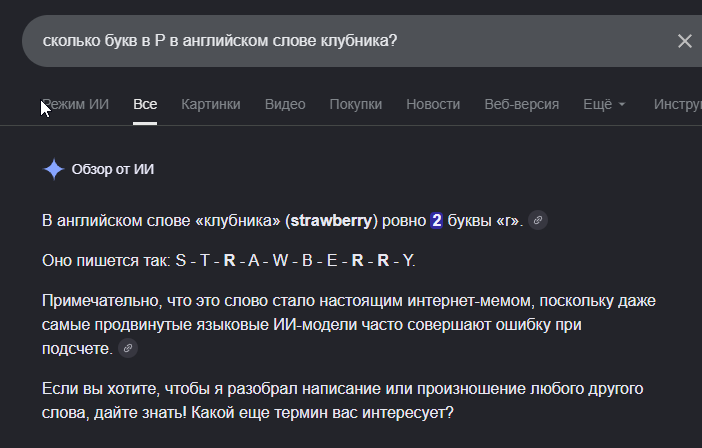Viewport: 702px width, 448px height.
Task: Go to the 'Видео' tab
Action: click(285, 104)
